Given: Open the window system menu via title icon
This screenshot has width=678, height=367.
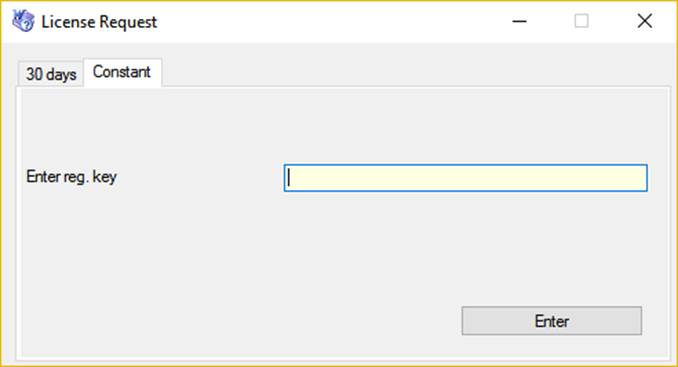Looking at the screenshot, I should click(x=23, y=21).
